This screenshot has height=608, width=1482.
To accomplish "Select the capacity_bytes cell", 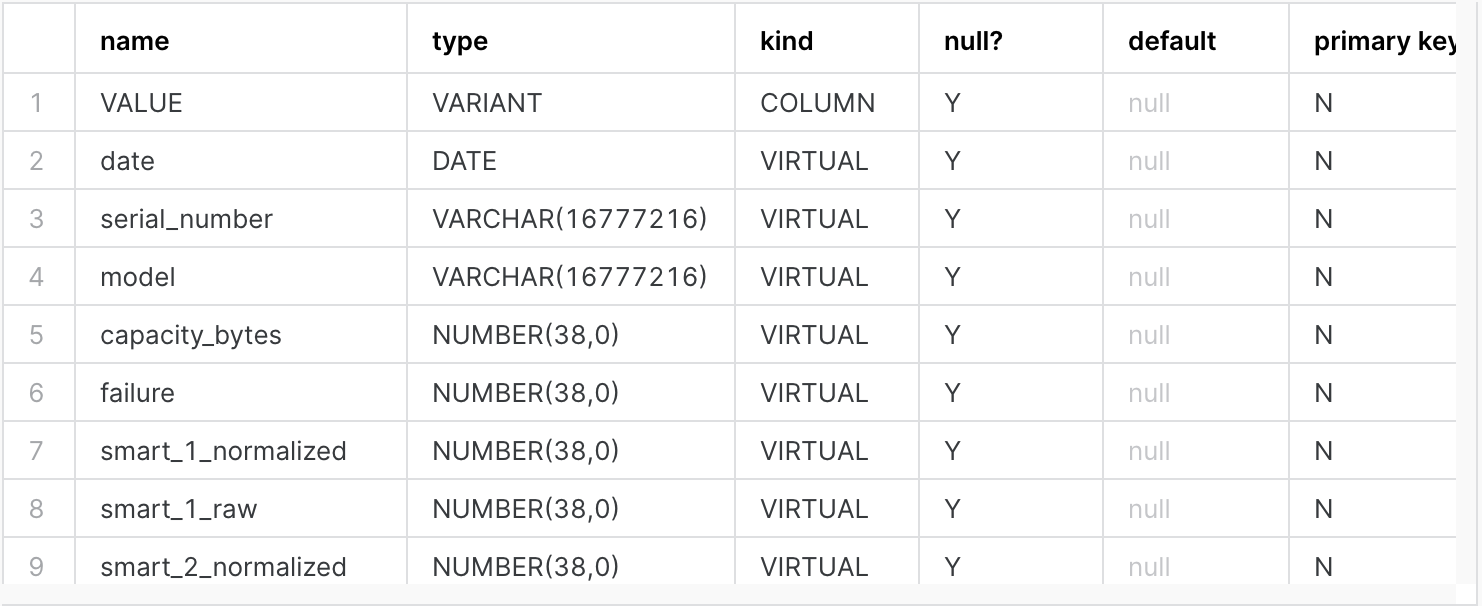I will click(x=240, y=335).
